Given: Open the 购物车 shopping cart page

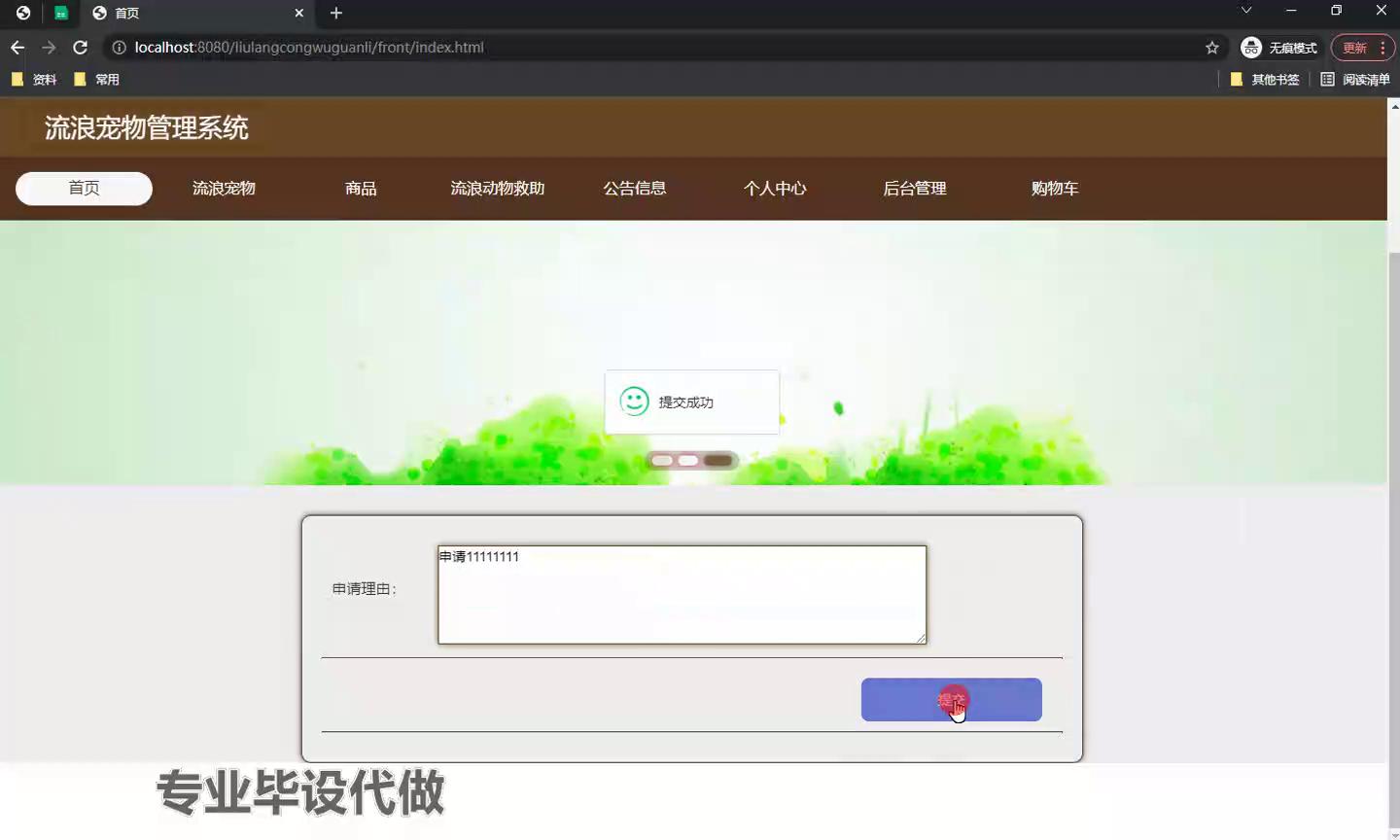Looking at the screenshot, I should click(1055, 189).
